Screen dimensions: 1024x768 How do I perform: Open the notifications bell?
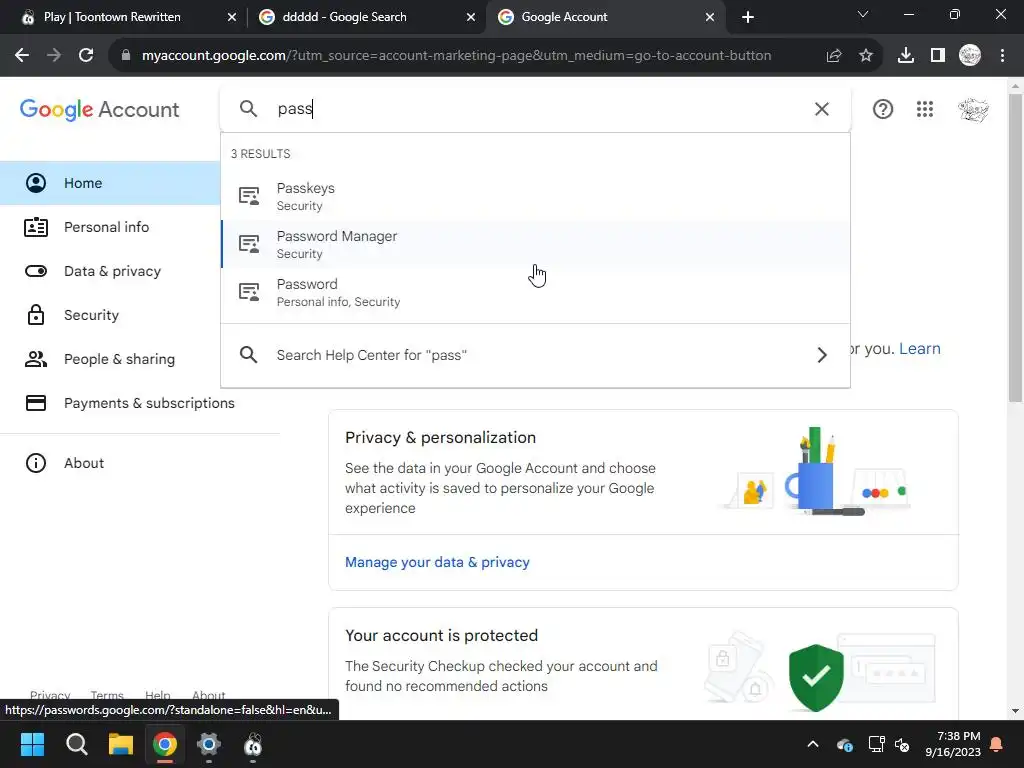(x=997, y=744)
